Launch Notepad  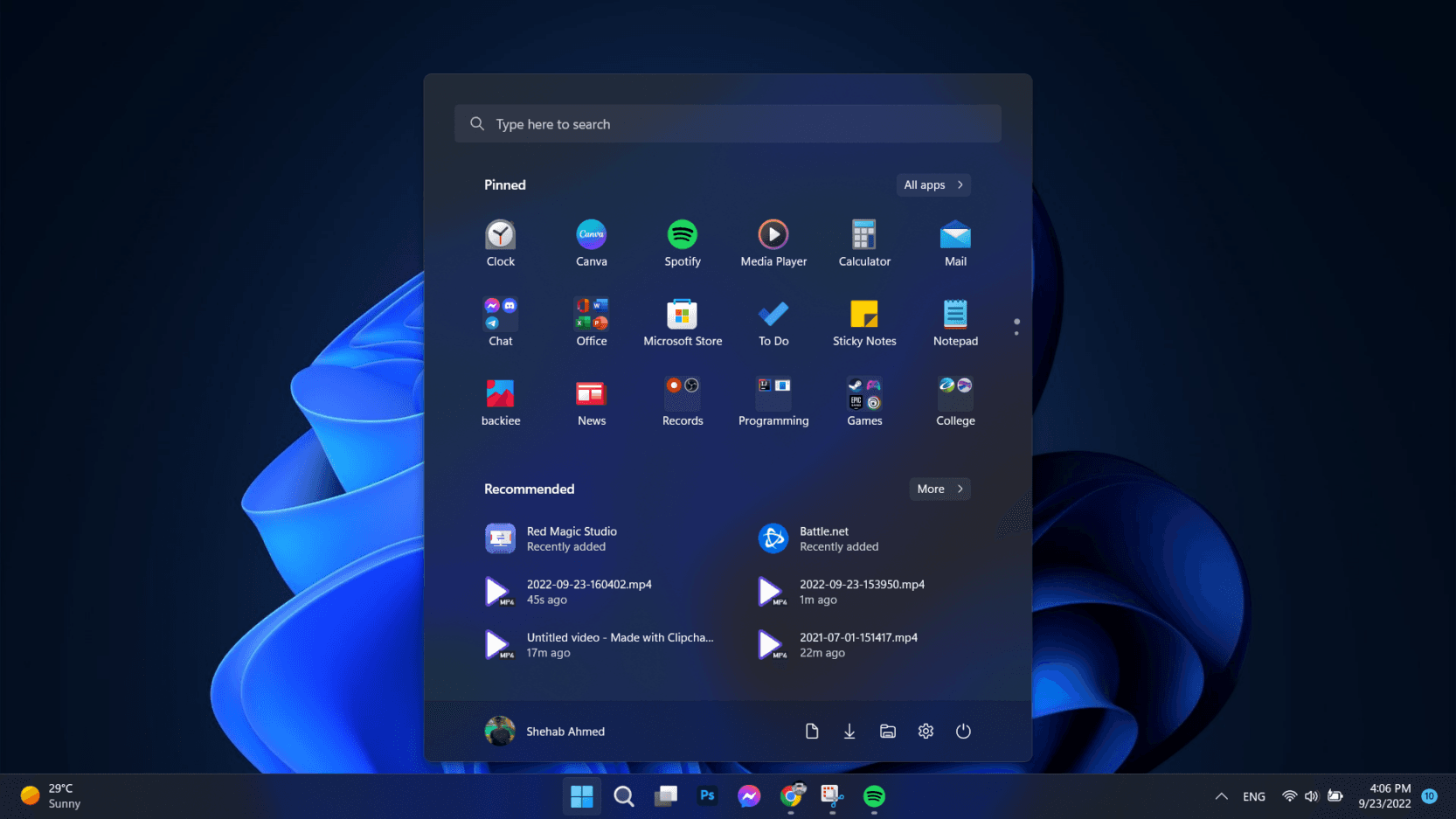pyautogui.click(x=955, y=323)
